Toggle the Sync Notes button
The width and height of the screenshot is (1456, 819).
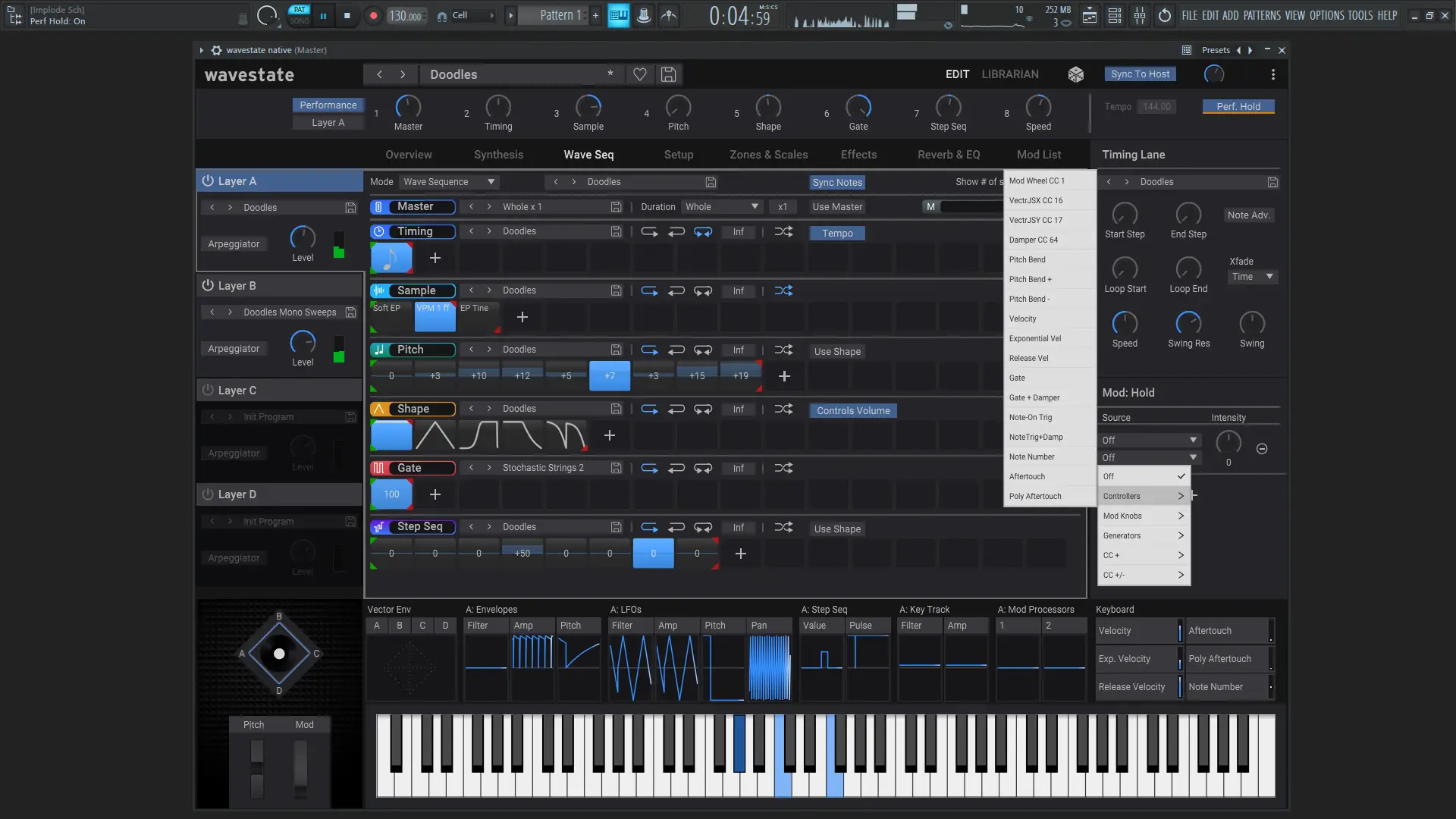(837, 183)
